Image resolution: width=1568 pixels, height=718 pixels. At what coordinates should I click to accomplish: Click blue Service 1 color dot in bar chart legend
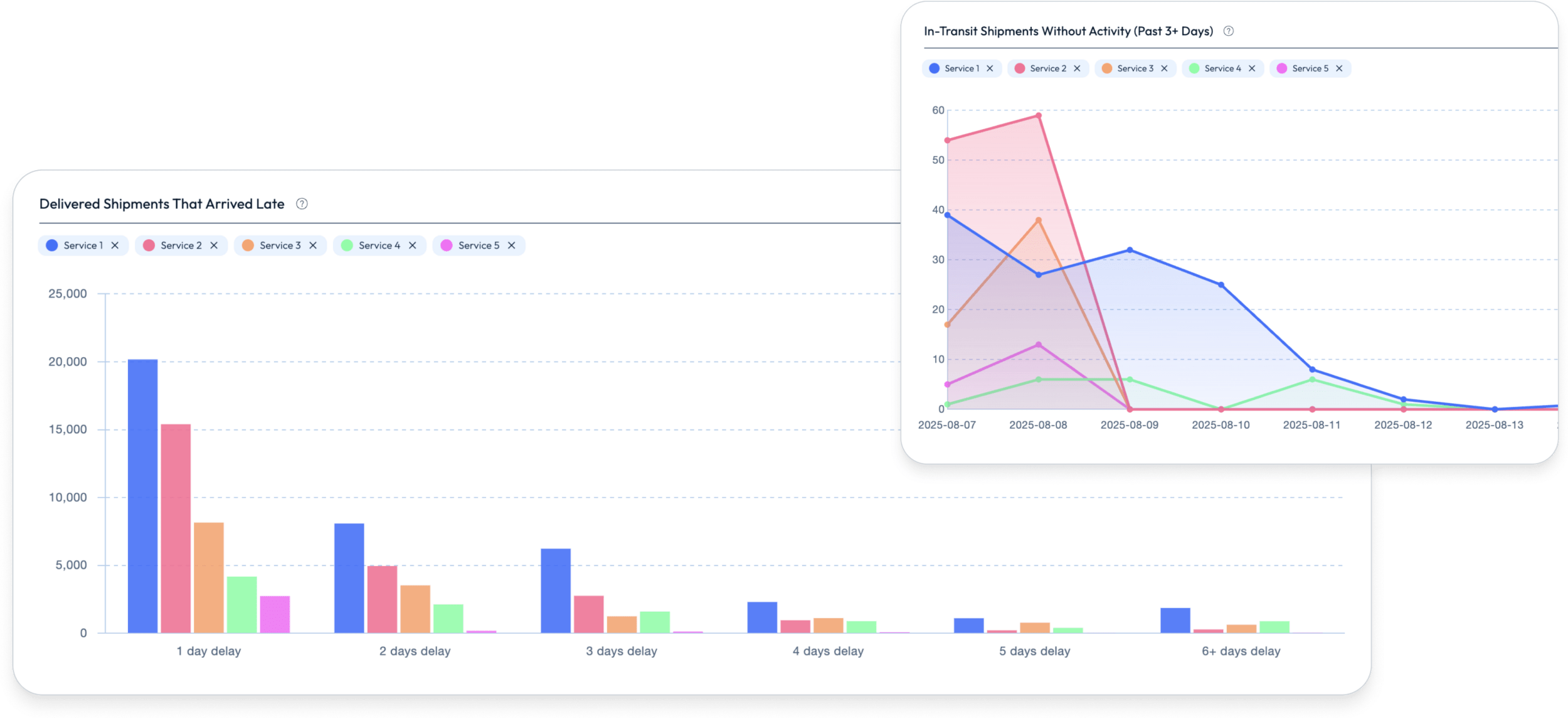click(x=52, y=245)
